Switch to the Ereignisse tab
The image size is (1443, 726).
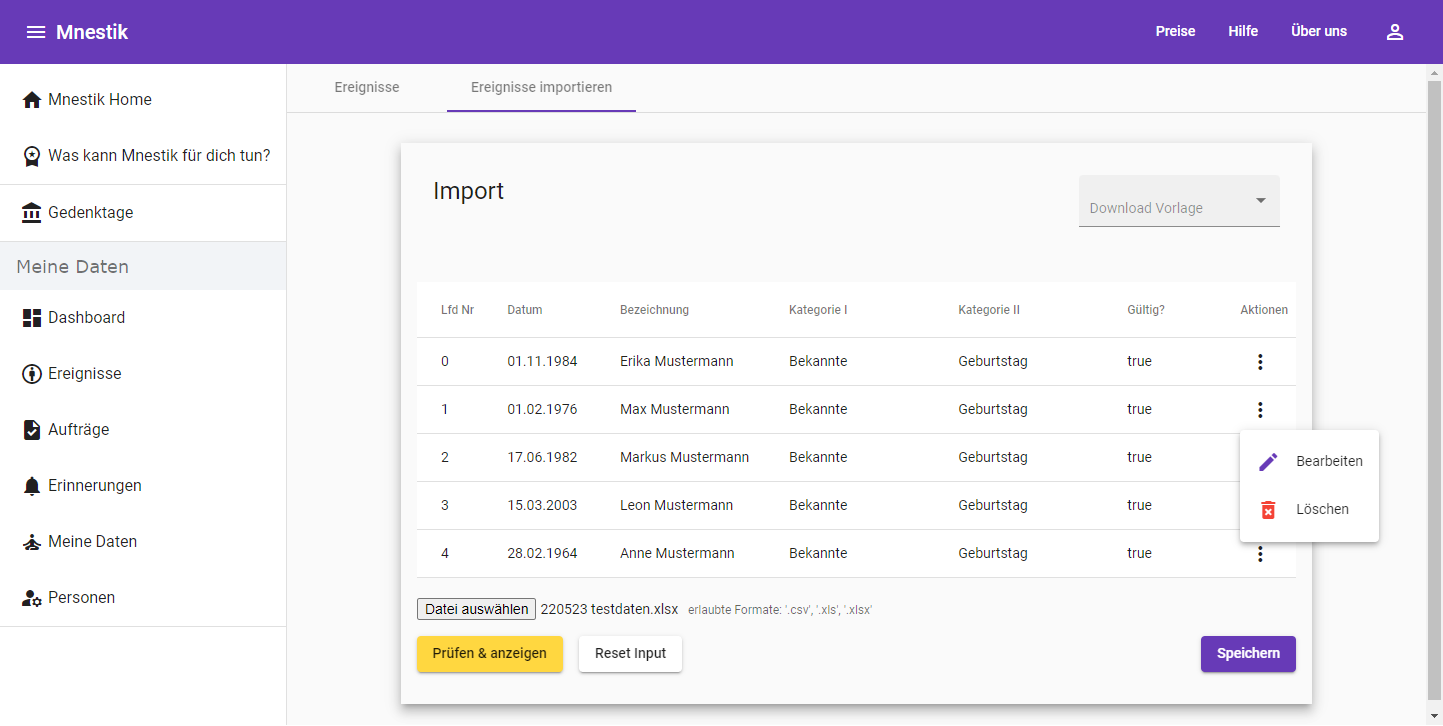click(366, 88)
